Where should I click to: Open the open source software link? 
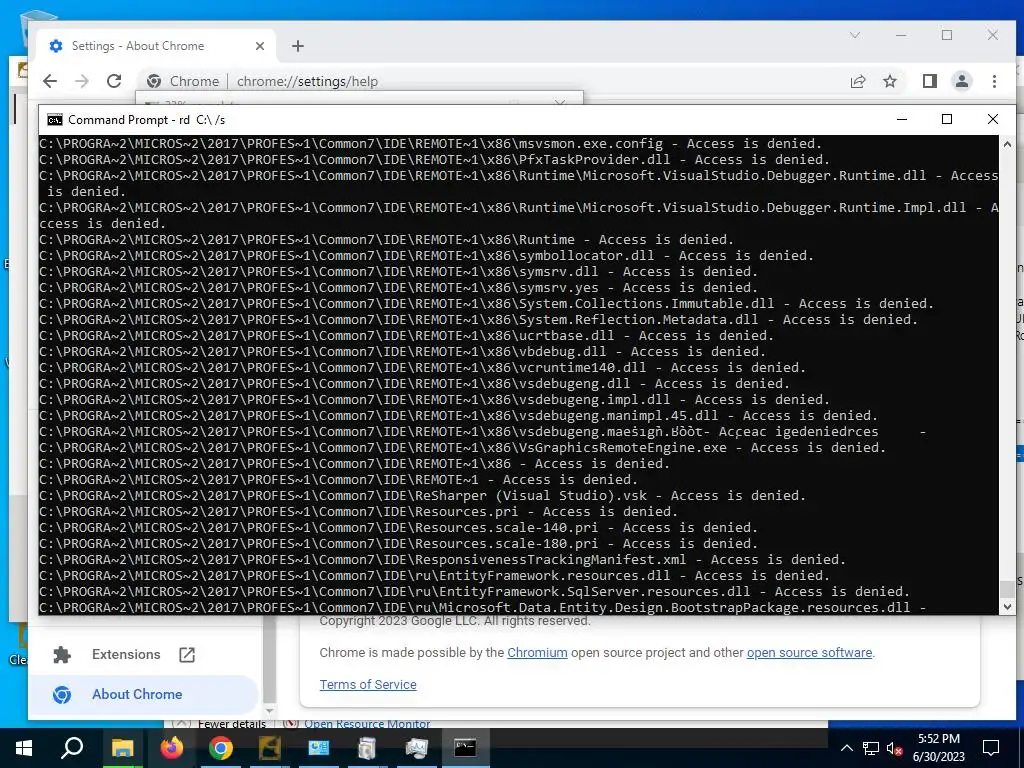(x=809, y=652)
